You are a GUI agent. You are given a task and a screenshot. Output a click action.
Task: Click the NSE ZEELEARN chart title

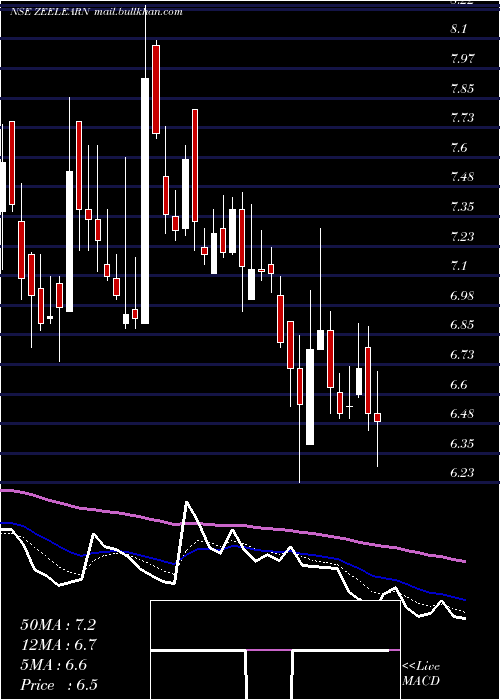point(51,12)
